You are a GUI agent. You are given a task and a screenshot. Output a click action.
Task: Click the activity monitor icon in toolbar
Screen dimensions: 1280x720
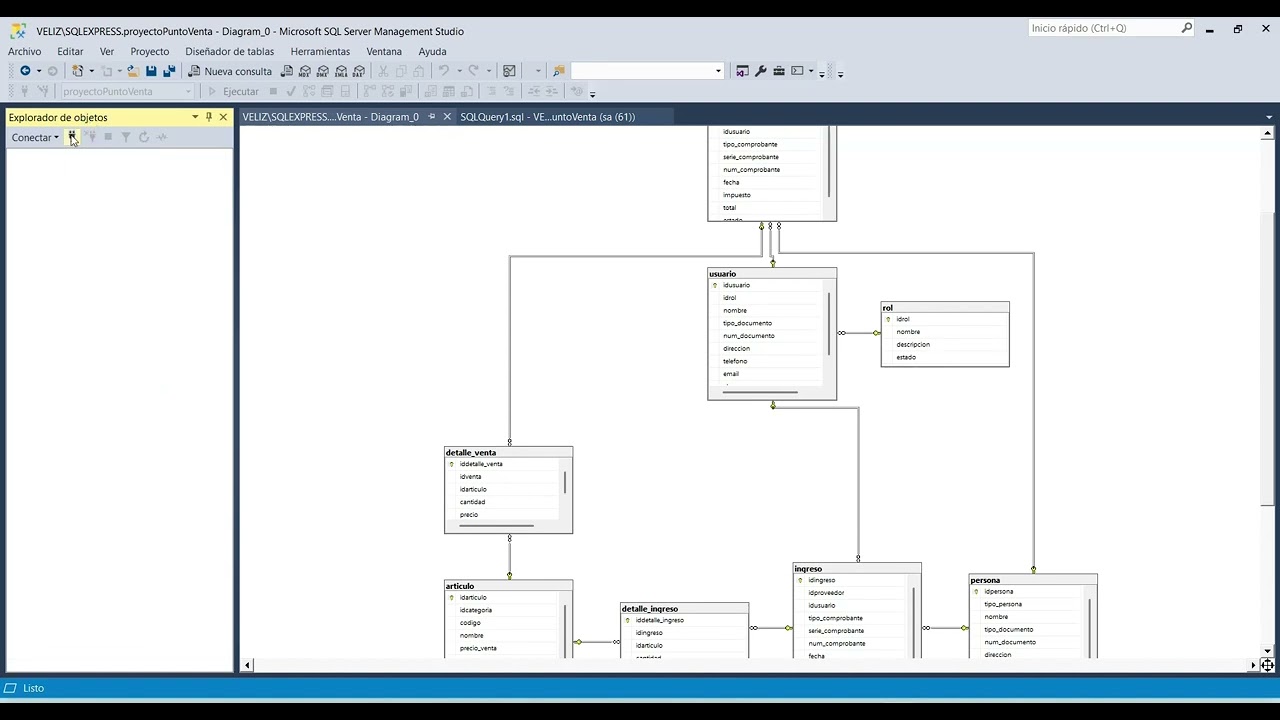(x=509, y=71)
